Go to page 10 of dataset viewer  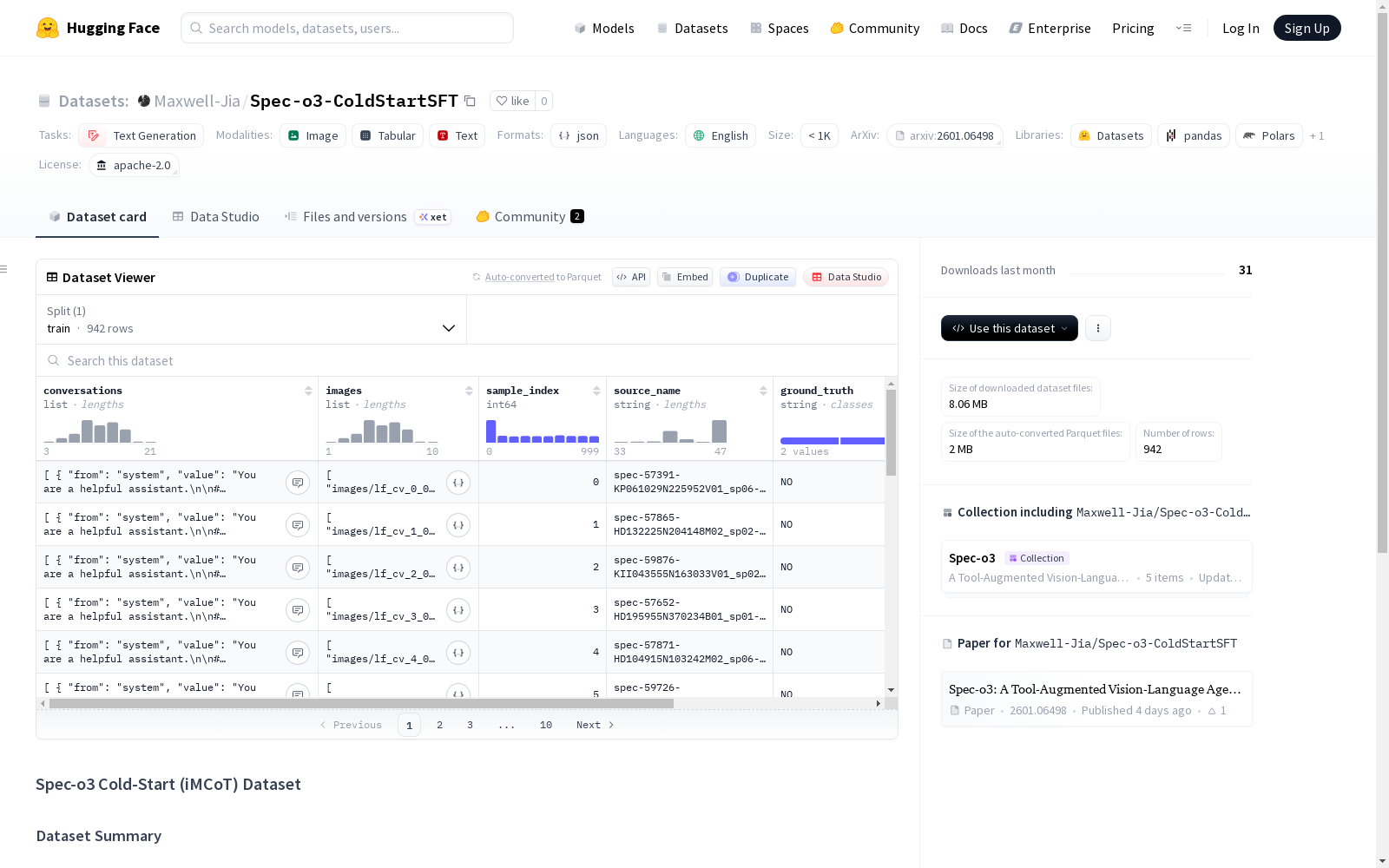point(545,725)
